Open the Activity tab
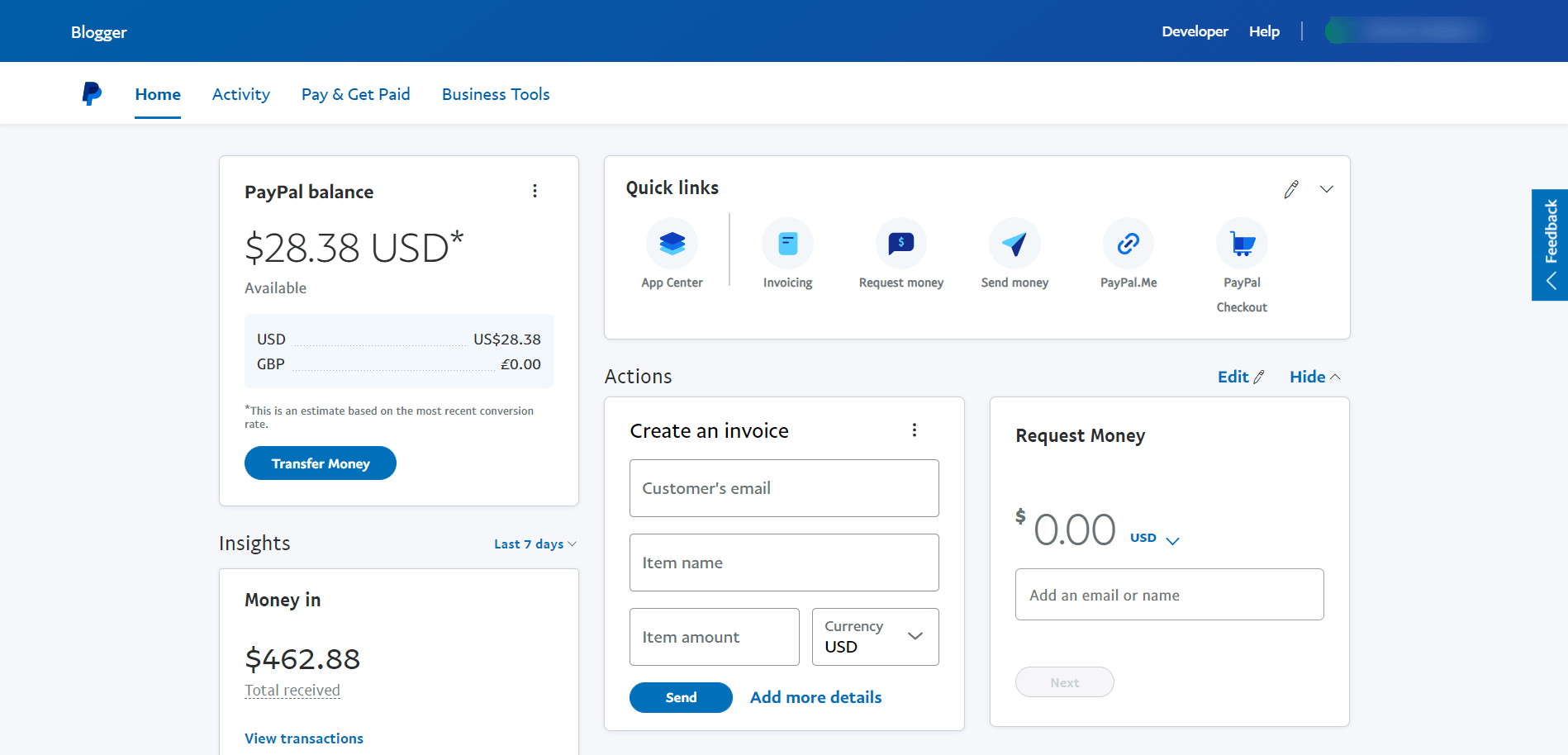 (241, 94)
